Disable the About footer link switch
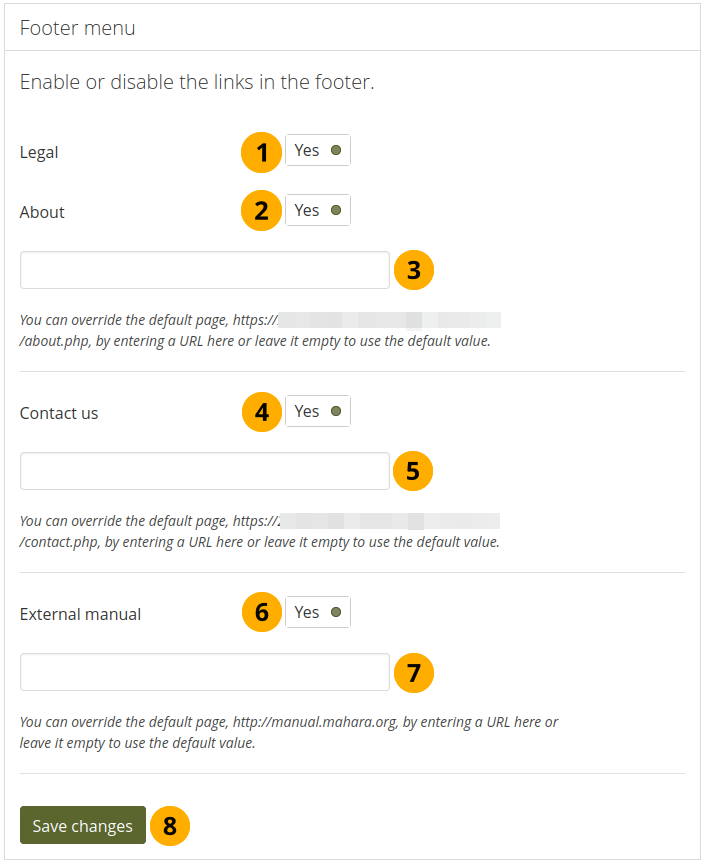 [318, 210]
